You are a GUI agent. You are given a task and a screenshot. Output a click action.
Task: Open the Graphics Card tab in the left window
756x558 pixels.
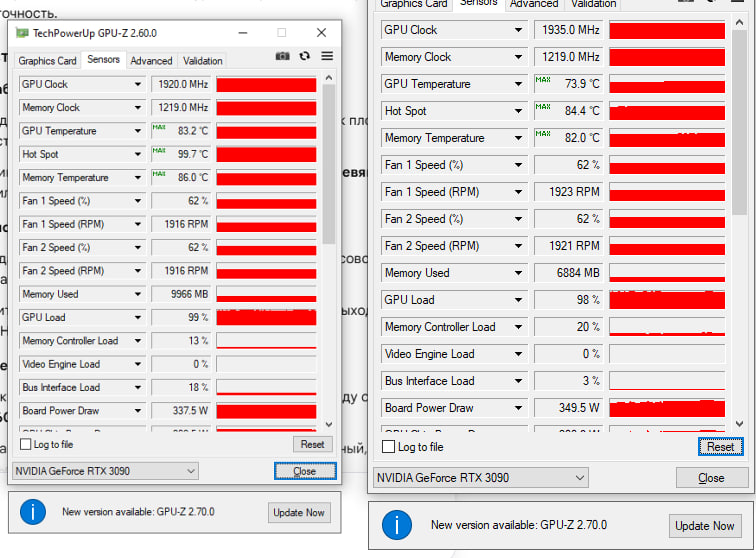pyautogui.click(x=47, y=61)
